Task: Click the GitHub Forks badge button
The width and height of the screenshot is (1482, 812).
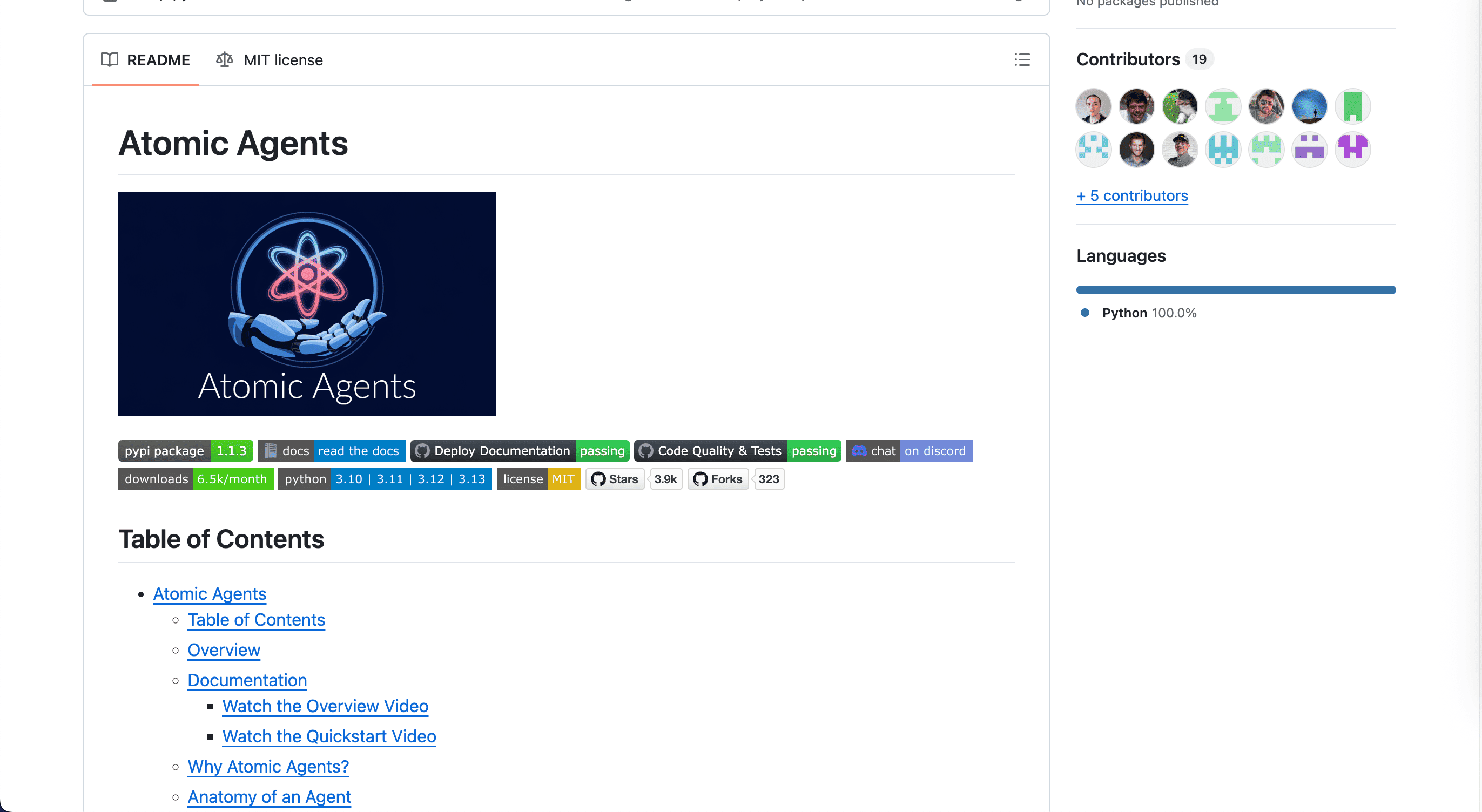Action: coord(718,479)
